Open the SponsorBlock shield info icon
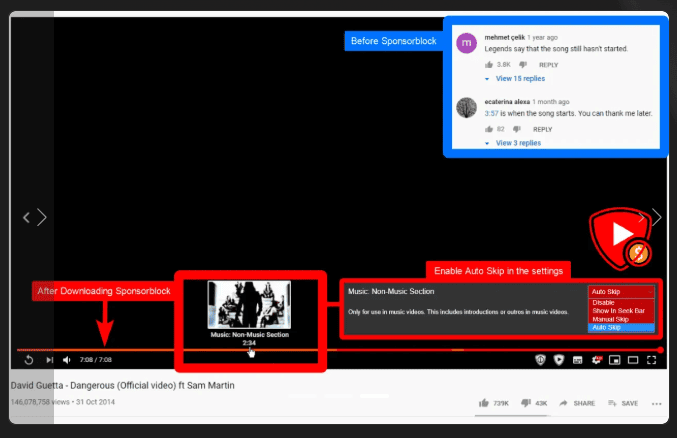Image resolution: width=677 pixels, height=438 pixels. (540, 360)
